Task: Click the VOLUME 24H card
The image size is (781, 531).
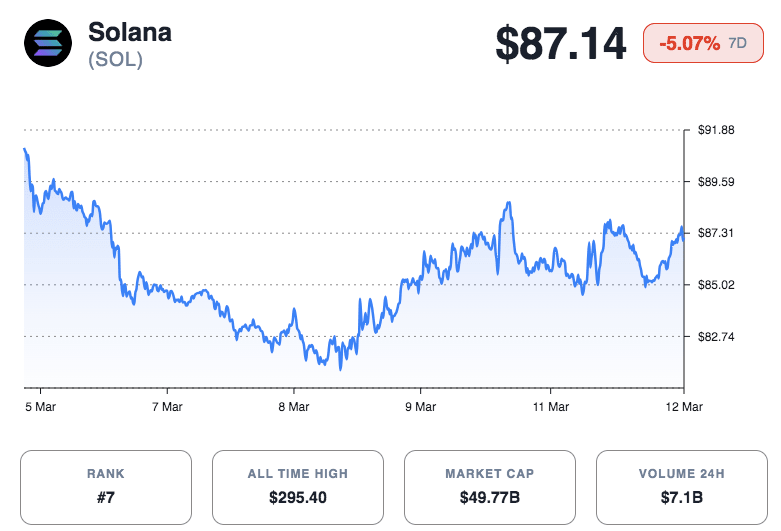Action: coord(681,487)
